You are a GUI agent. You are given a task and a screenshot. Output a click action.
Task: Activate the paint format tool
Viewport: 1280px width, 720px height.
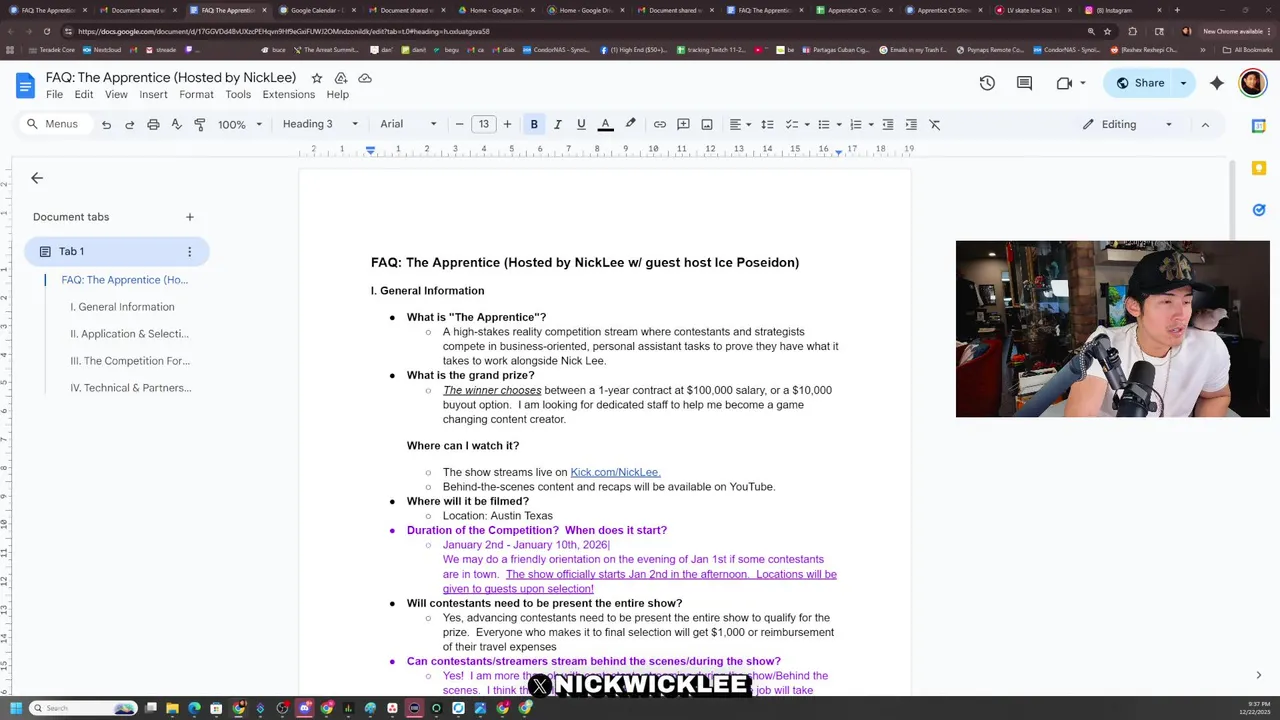(199, 124)
